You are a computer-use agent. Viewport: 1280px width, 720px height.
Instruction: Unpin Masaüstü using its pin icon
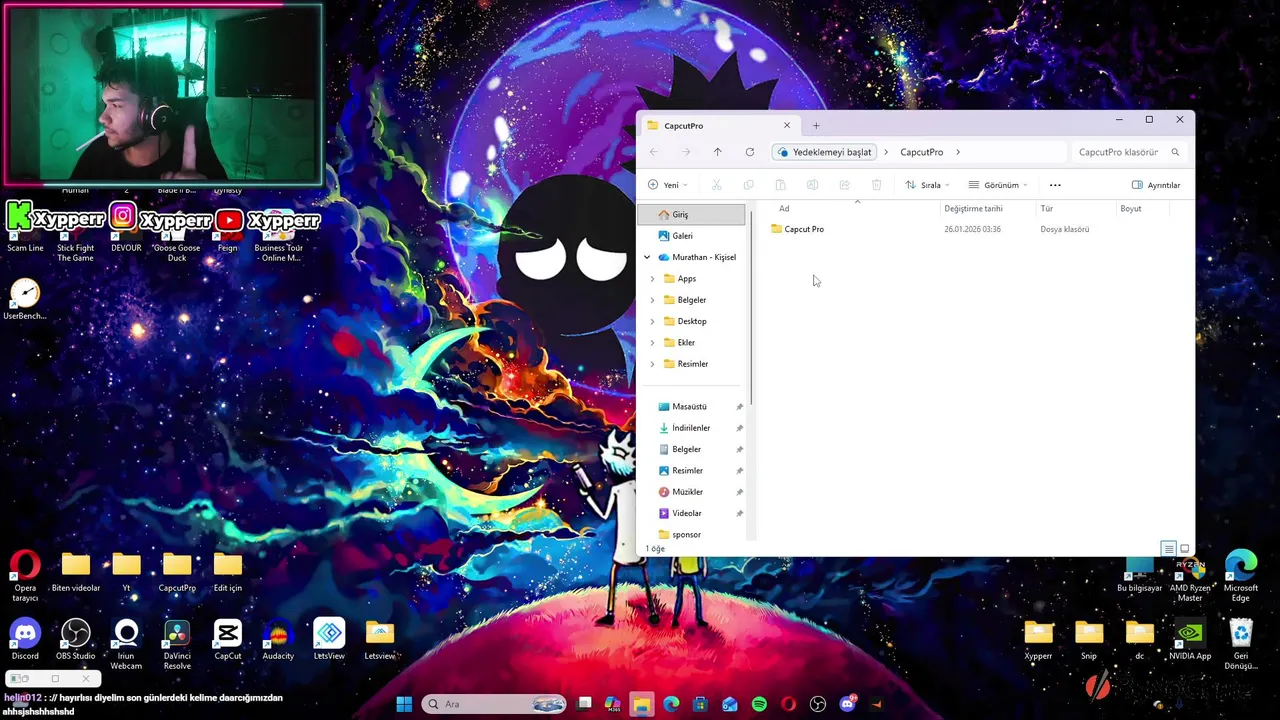point(739,407)
